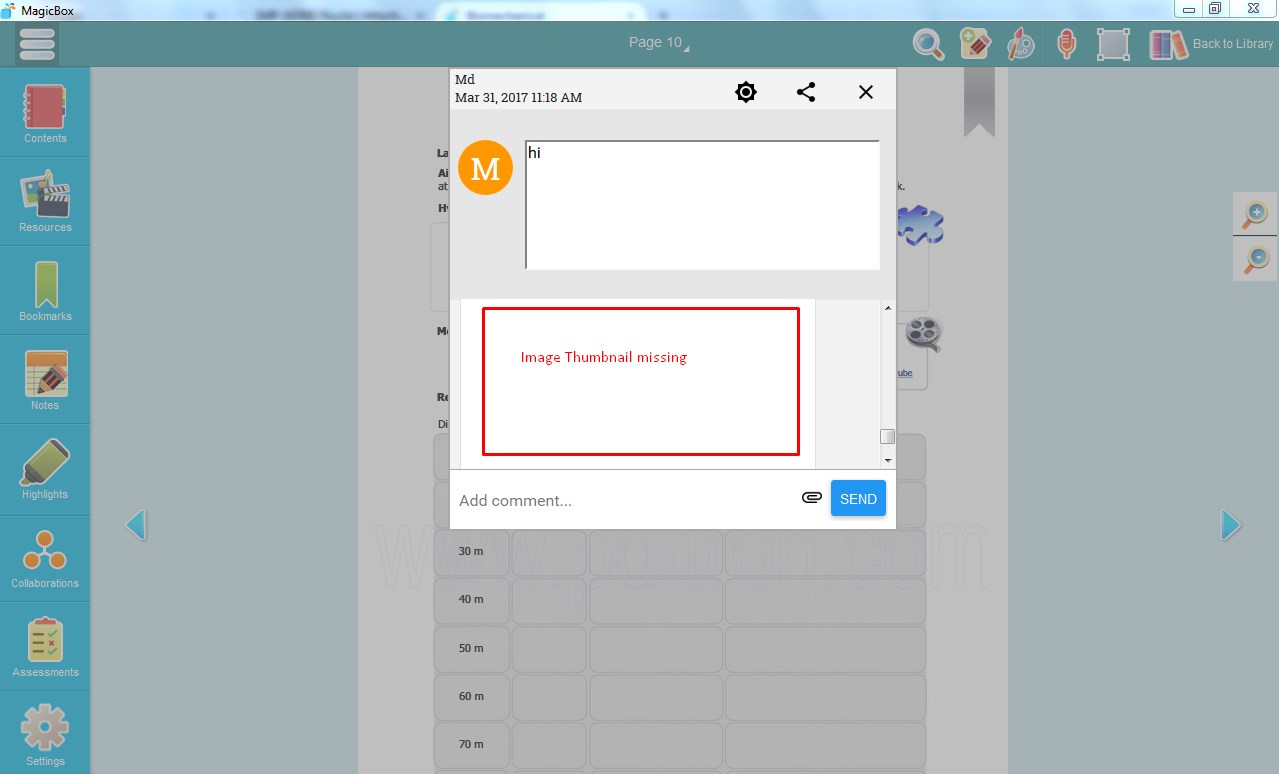
Task: Toggle the page bookmark ribbon
Action: [979, 102]
